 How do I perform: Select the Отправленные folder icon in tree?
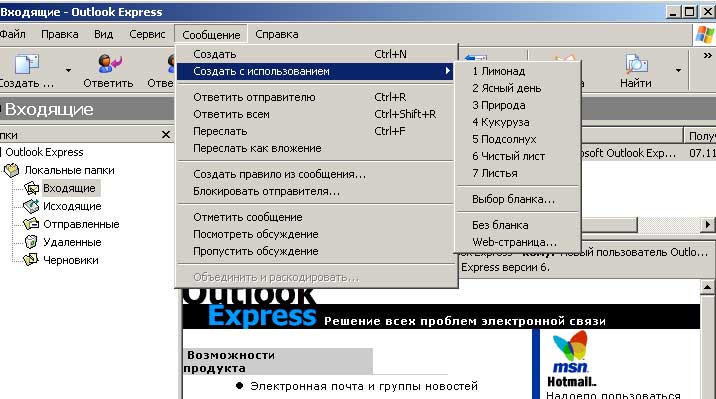click(31, 224)
